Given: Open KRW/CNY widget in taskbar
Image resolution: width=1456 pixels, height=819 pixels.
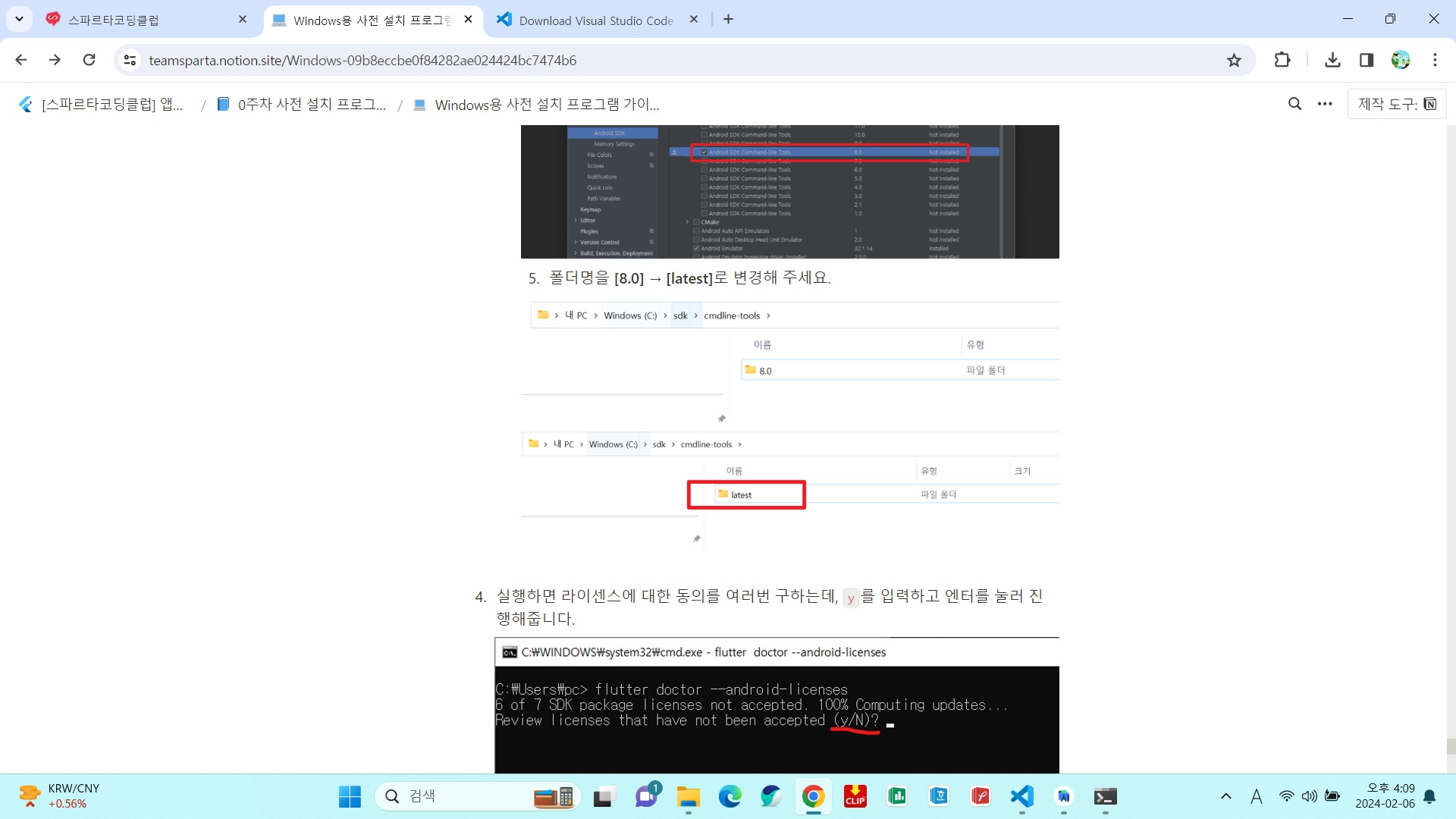Looking at the screenshot, I should (x=61, y=796).
